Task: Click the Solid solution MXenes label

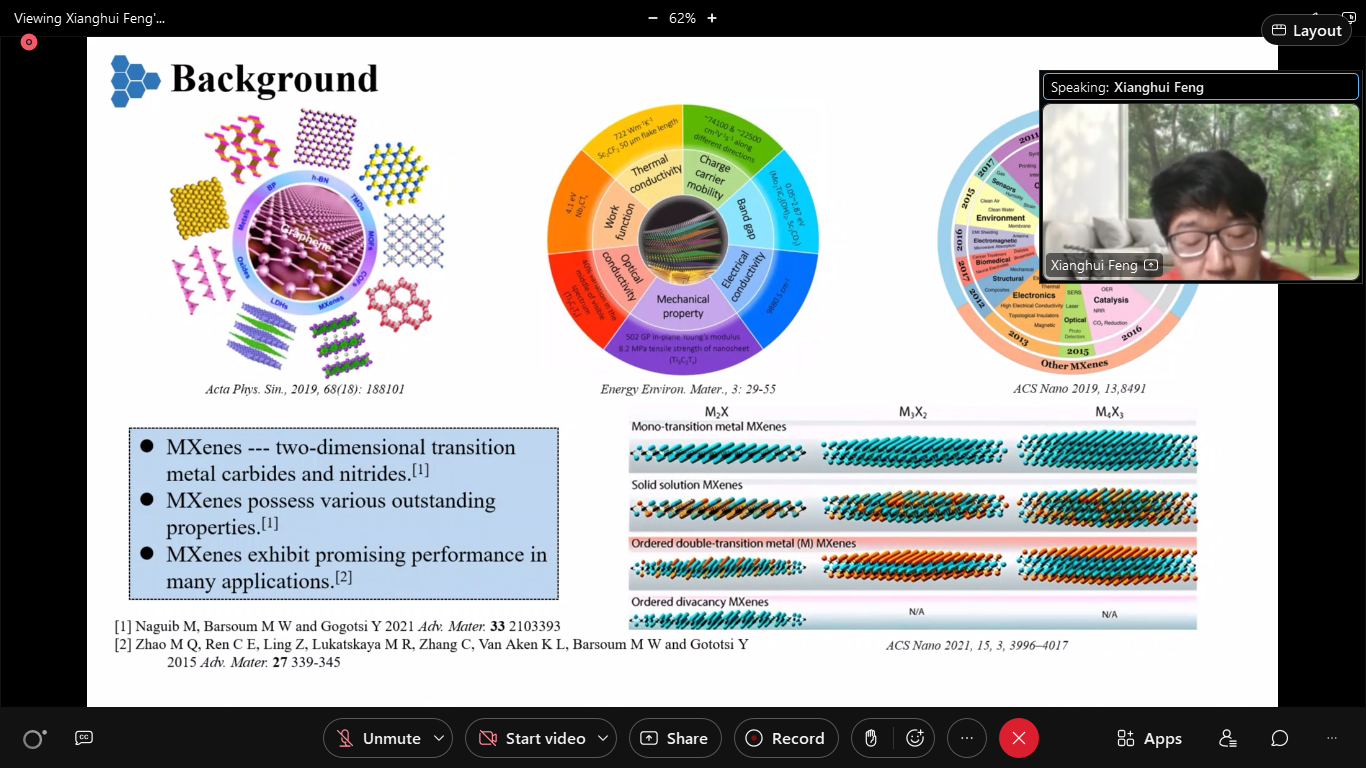Action: pyautogui.click(x=686, y=486)
